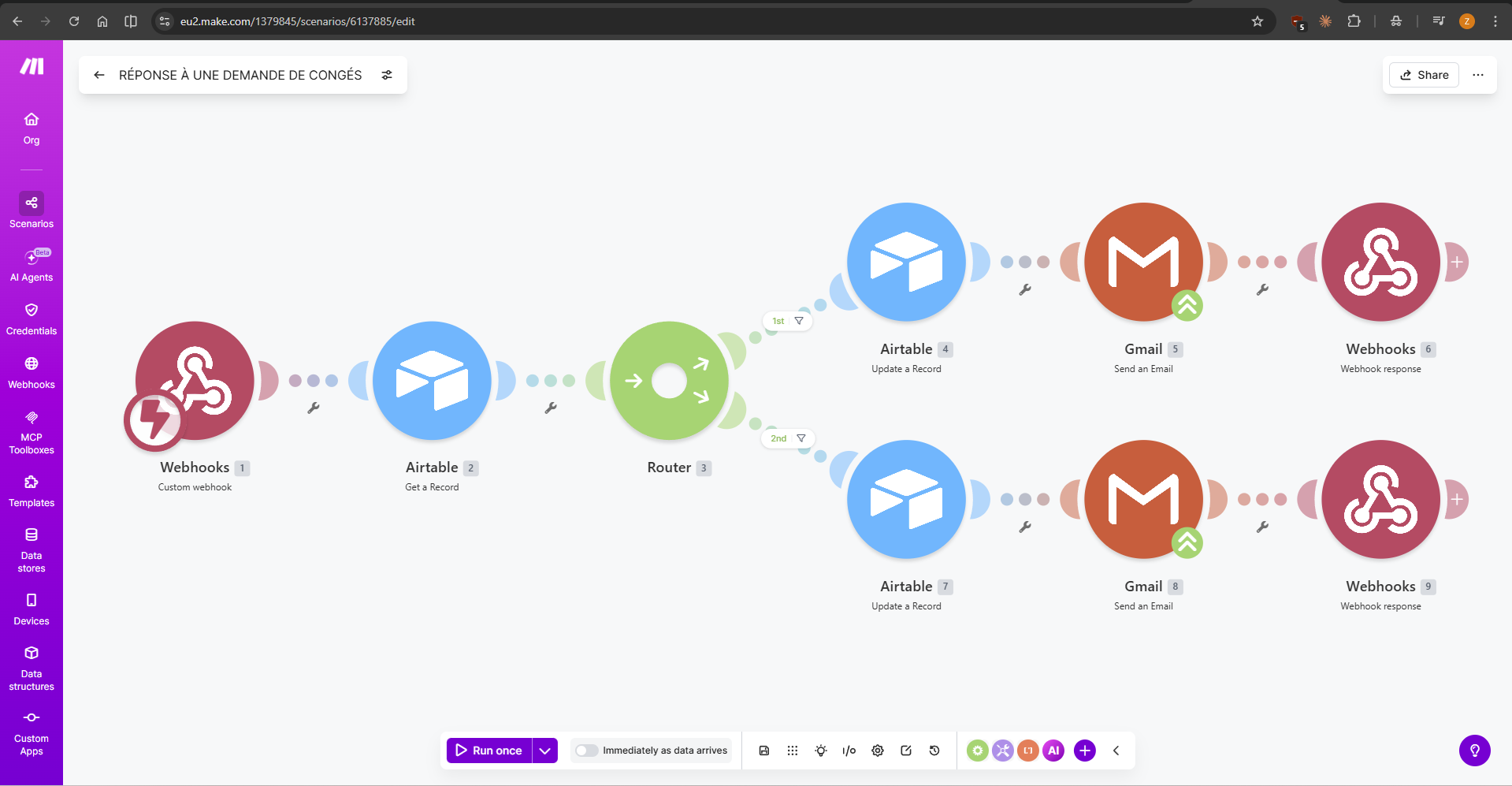1512x786 pixels.
Task: Open the three-dot more options menu
Action: 1478,75
